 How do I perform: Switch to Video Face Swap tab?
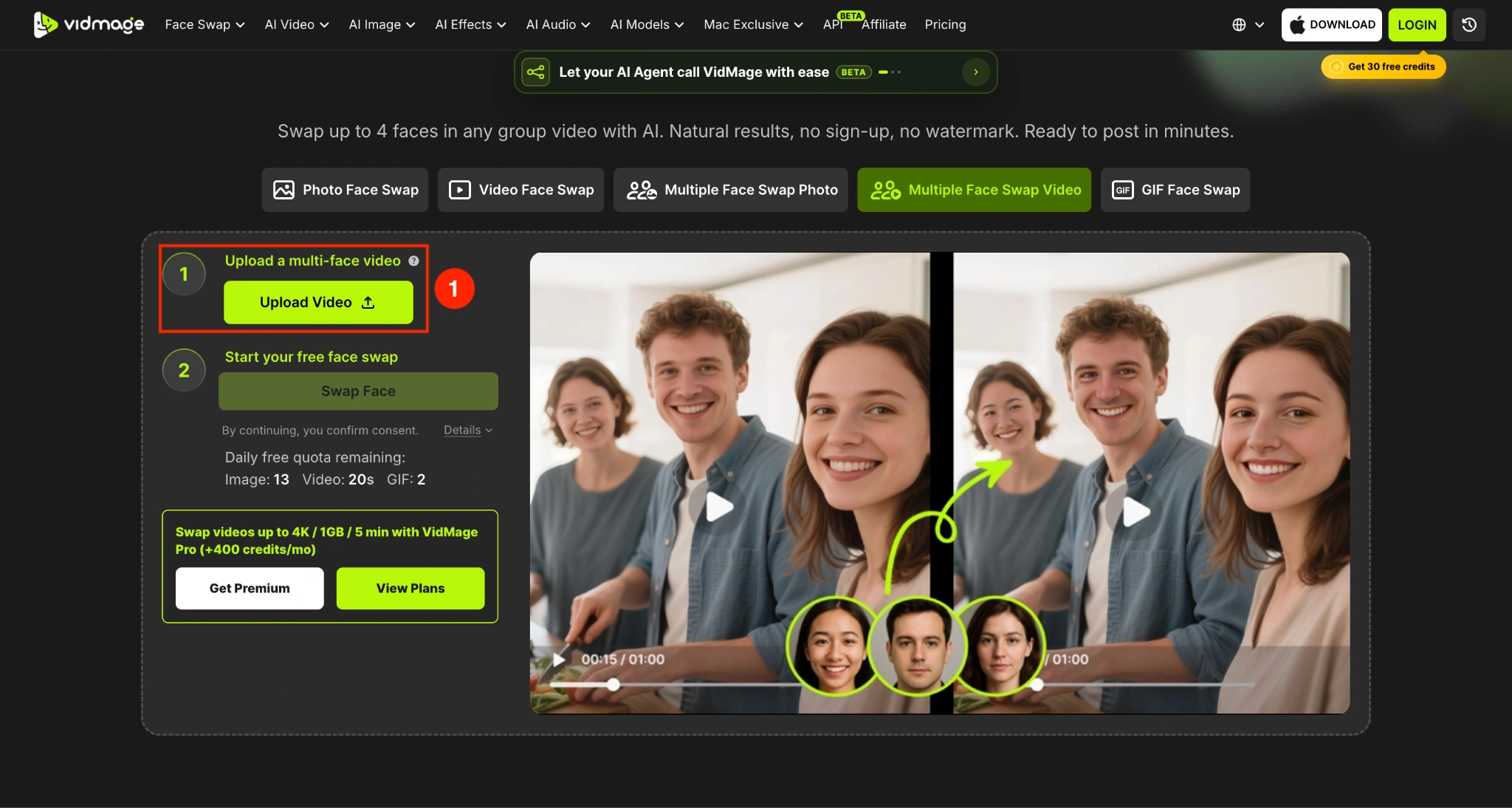click(520, 190)
